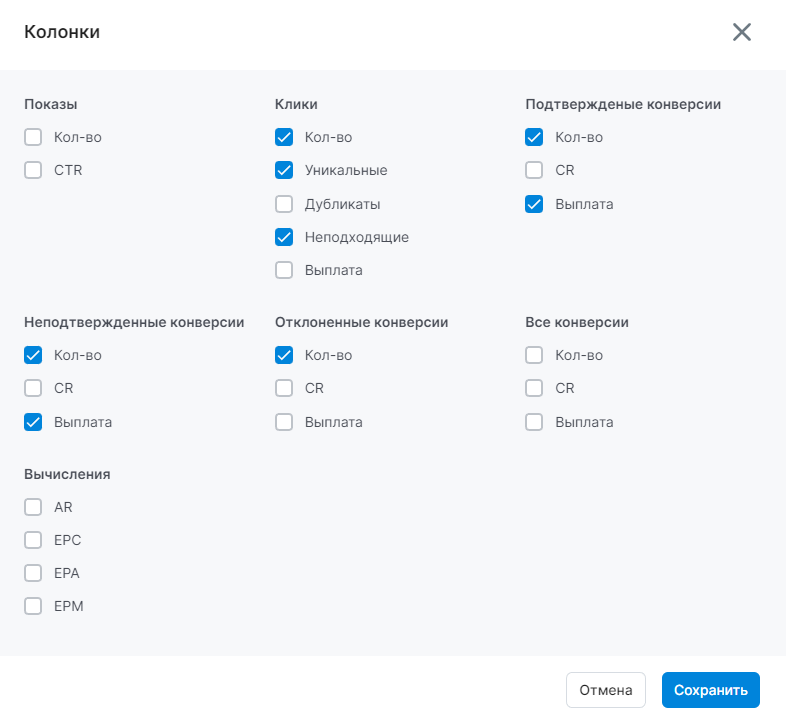Enable CR under Подтвержденые конверсии

[x=534, y=170]
